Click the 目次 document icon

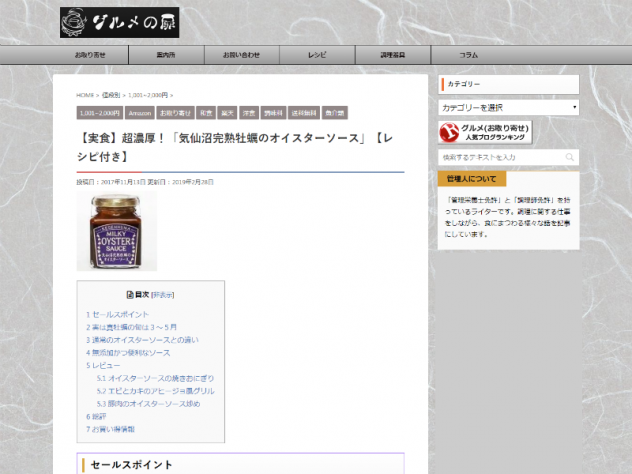[x=130, y=295]
